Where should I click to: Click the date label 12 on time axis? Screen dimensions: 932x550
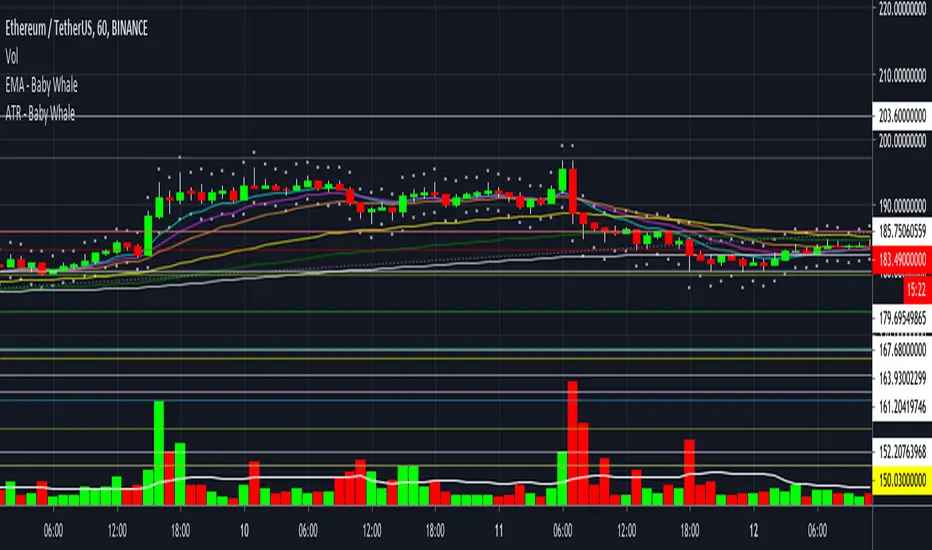pyautogui.click(x=754, y=530)
